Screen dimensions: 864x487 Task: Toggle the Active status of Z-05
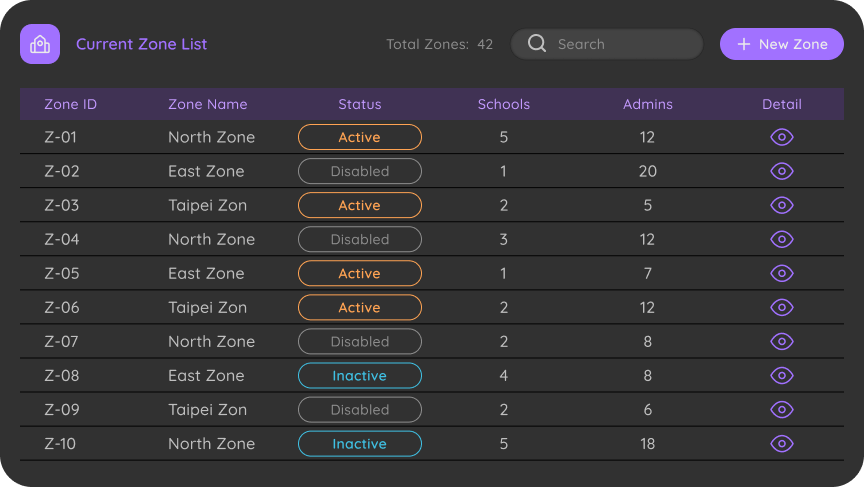[x=360, y=273]
